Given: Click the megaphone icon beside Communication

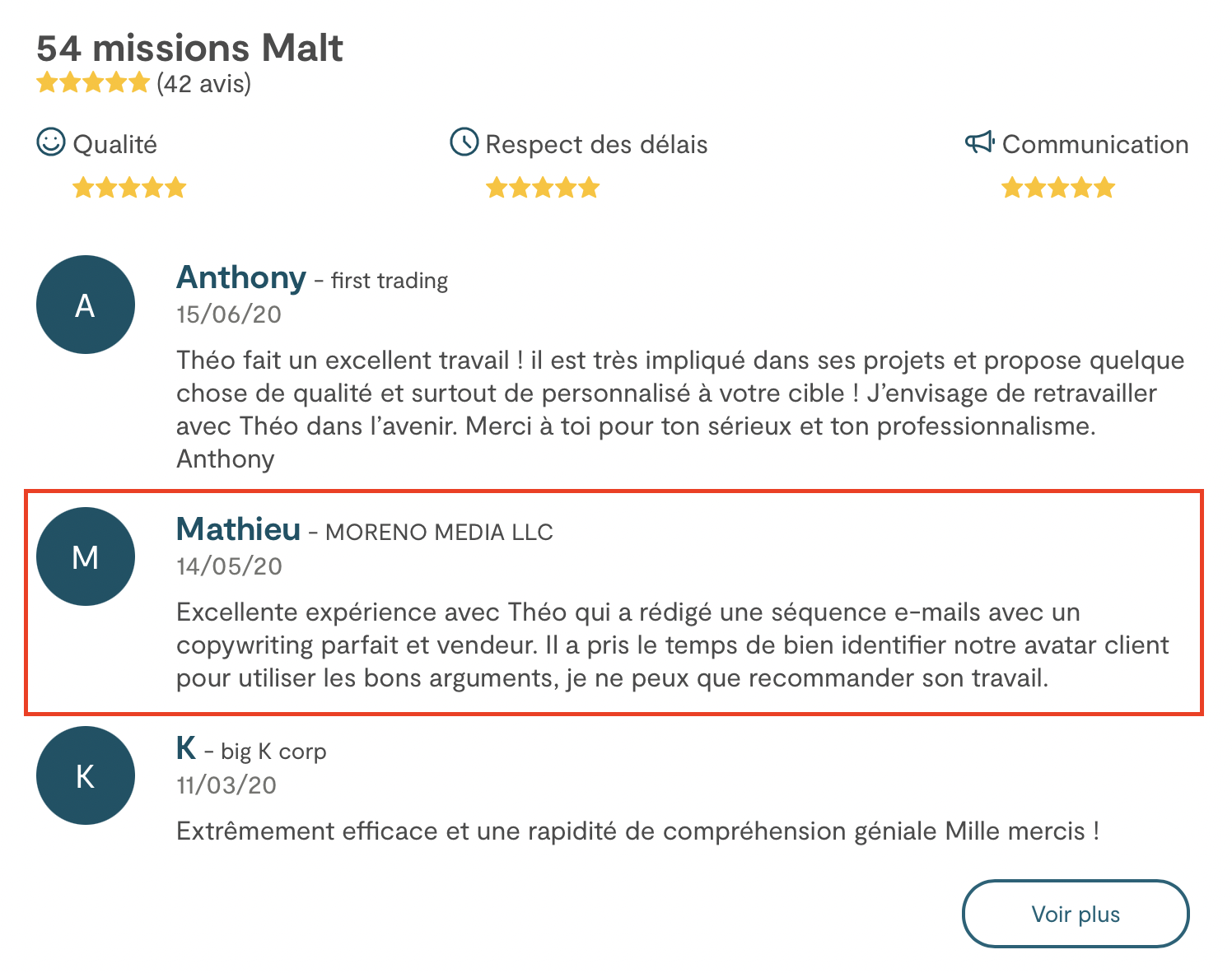Looking at the screenshot, I should (980, 142).
